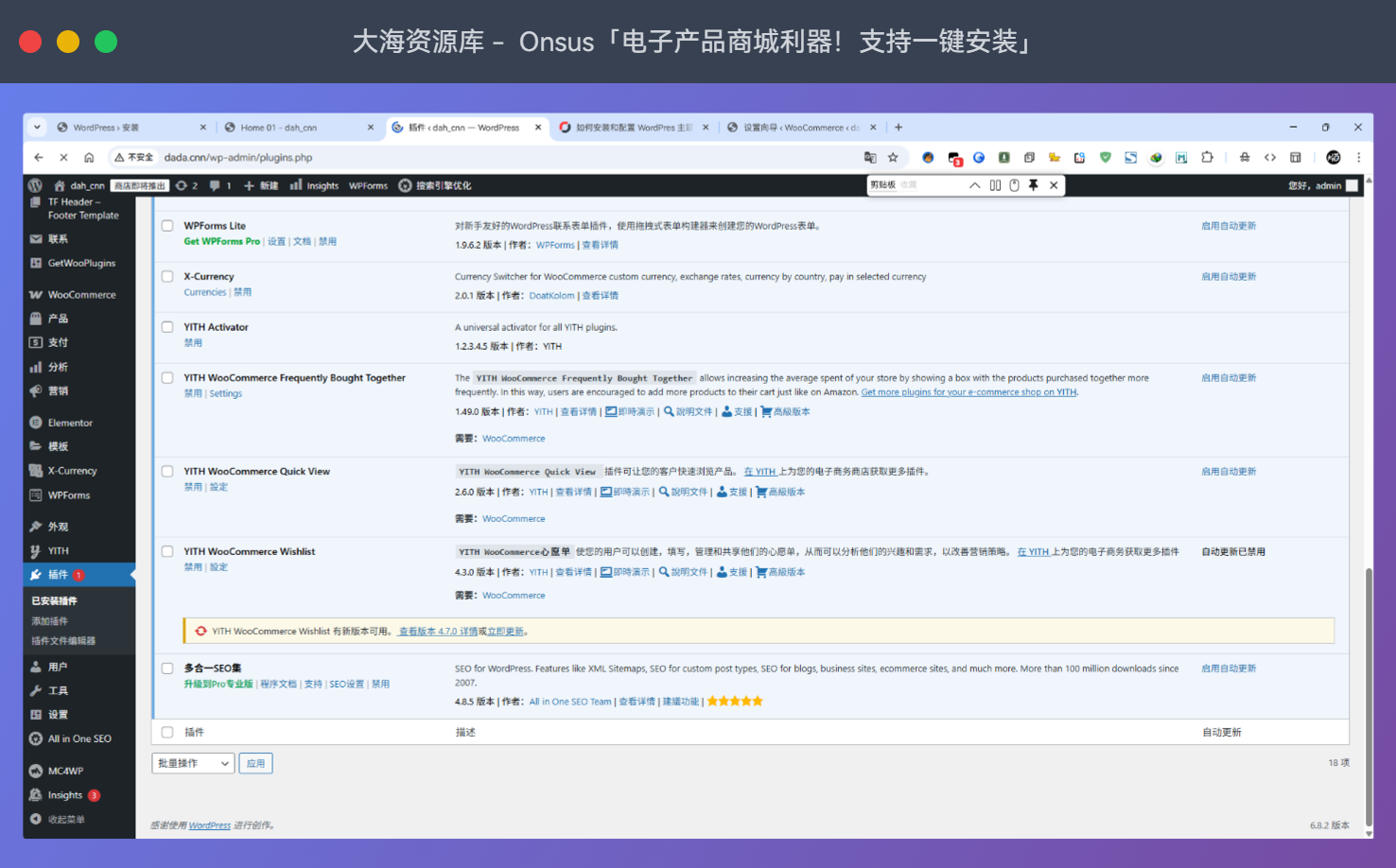Select the YITH WooCommerce Wishlist checkbox

coord(167,551)
